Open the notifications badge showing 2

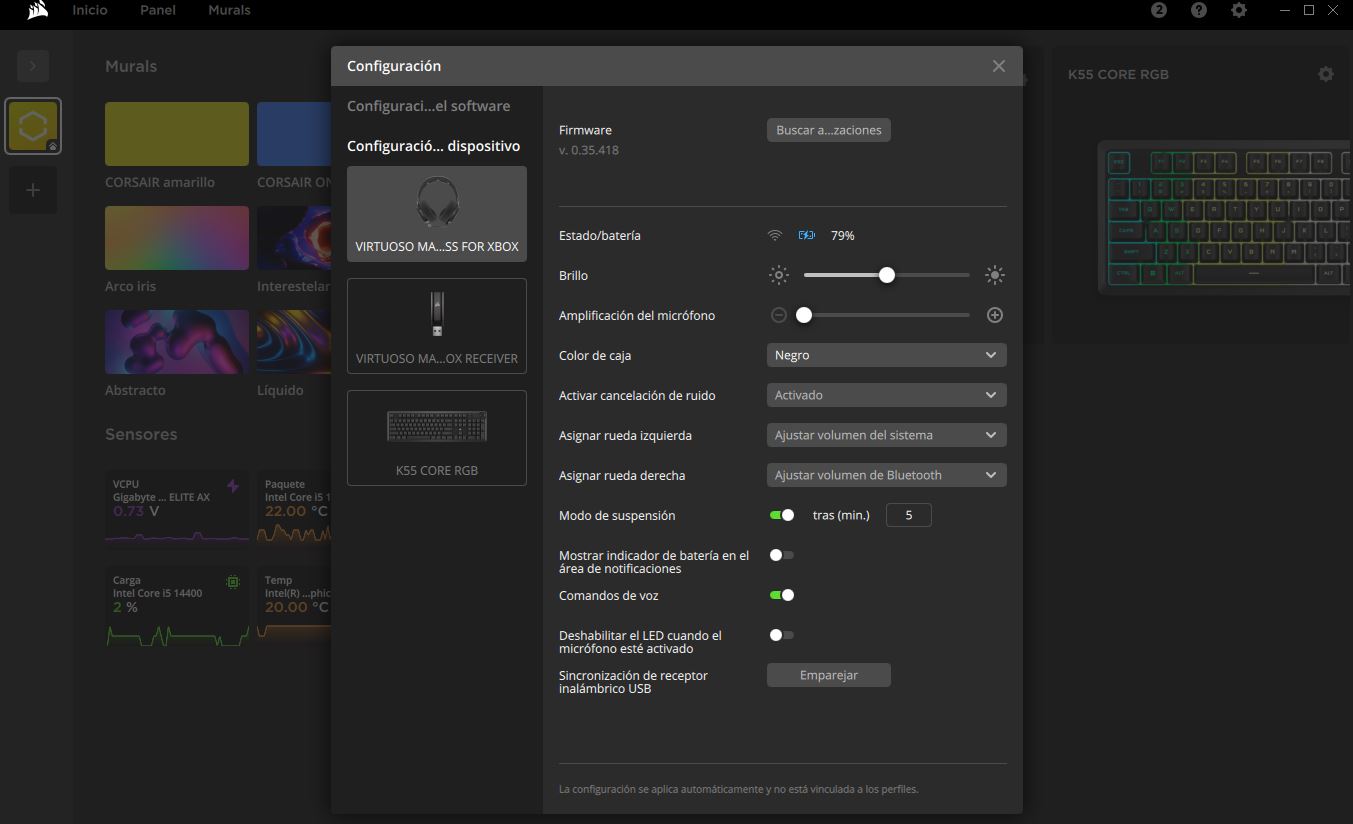click(x=1159, y=10)
